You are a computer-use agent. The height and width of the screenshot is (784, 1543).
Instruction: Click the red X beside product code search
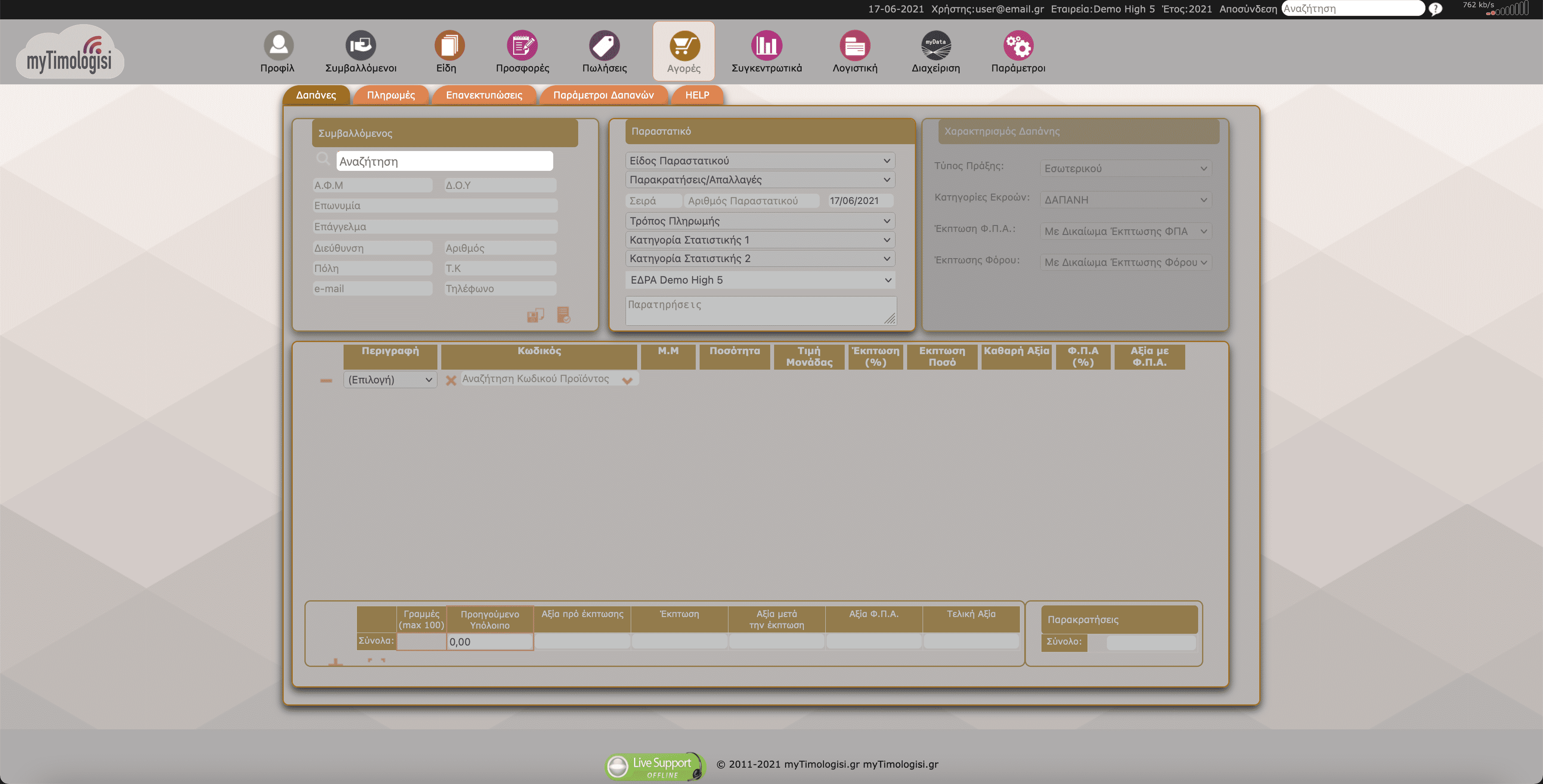pos(452,379)
